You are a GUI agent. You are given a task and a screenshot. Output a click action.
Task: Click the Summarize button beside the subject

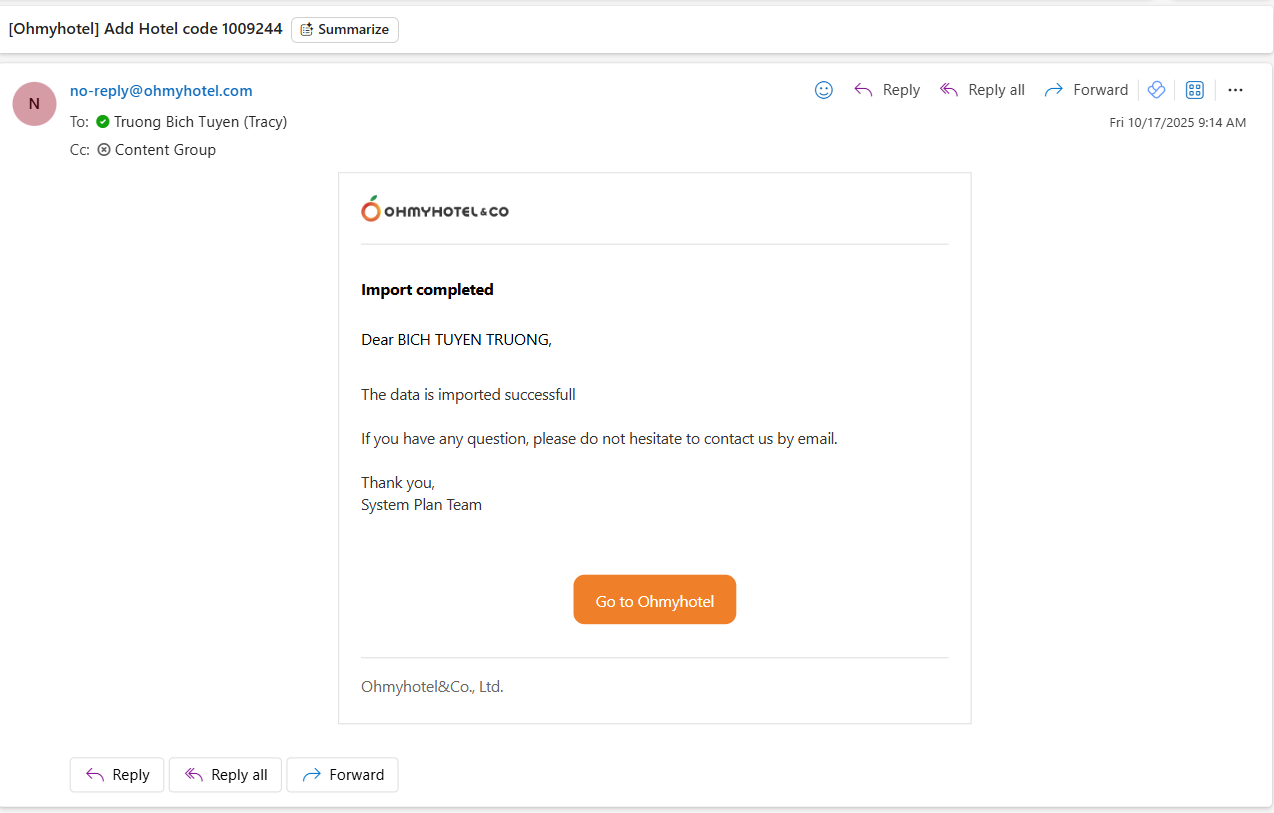(345, 30)
